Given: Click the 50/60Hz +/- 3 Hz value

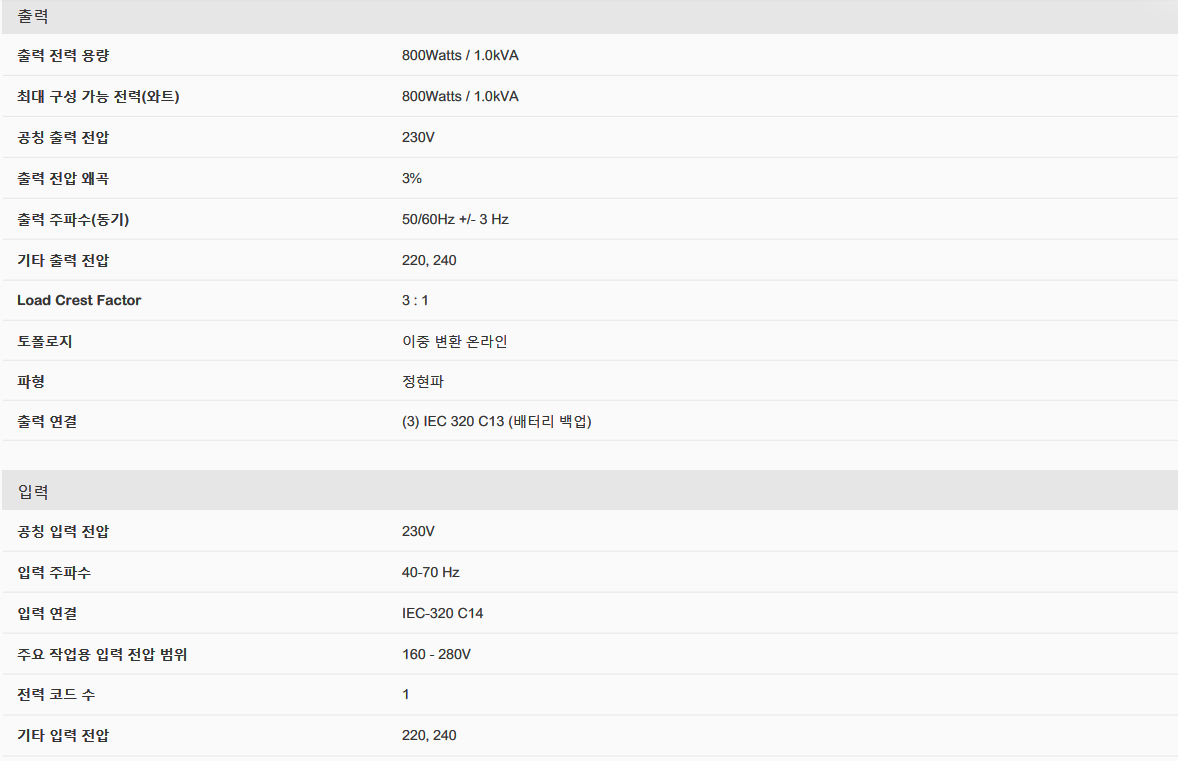Looking at the screenshot, I should pyautogui.click(x=455, y=219).
